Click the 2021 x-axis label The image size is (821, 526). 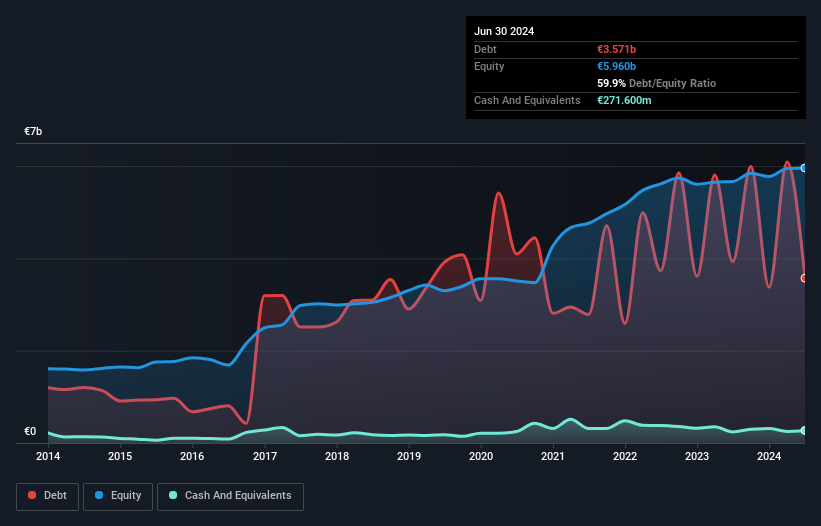click(x=553, y=456)
